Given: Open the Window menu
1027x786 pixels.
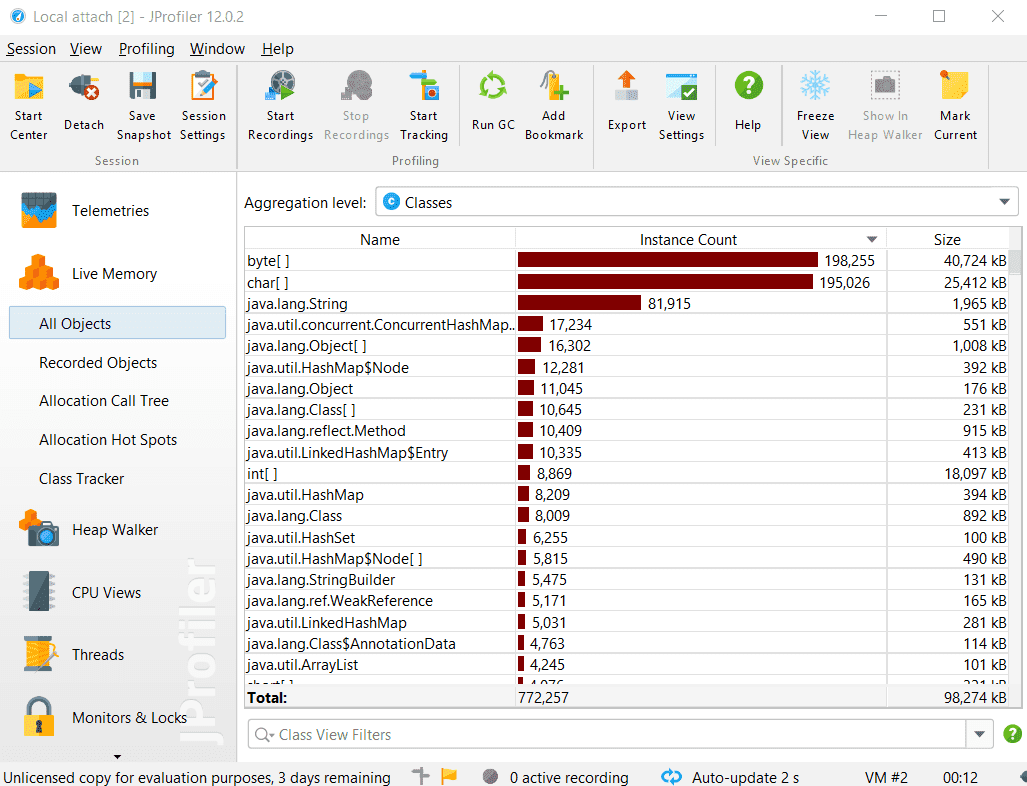Looking at the screenshot, I should point(217,49).
